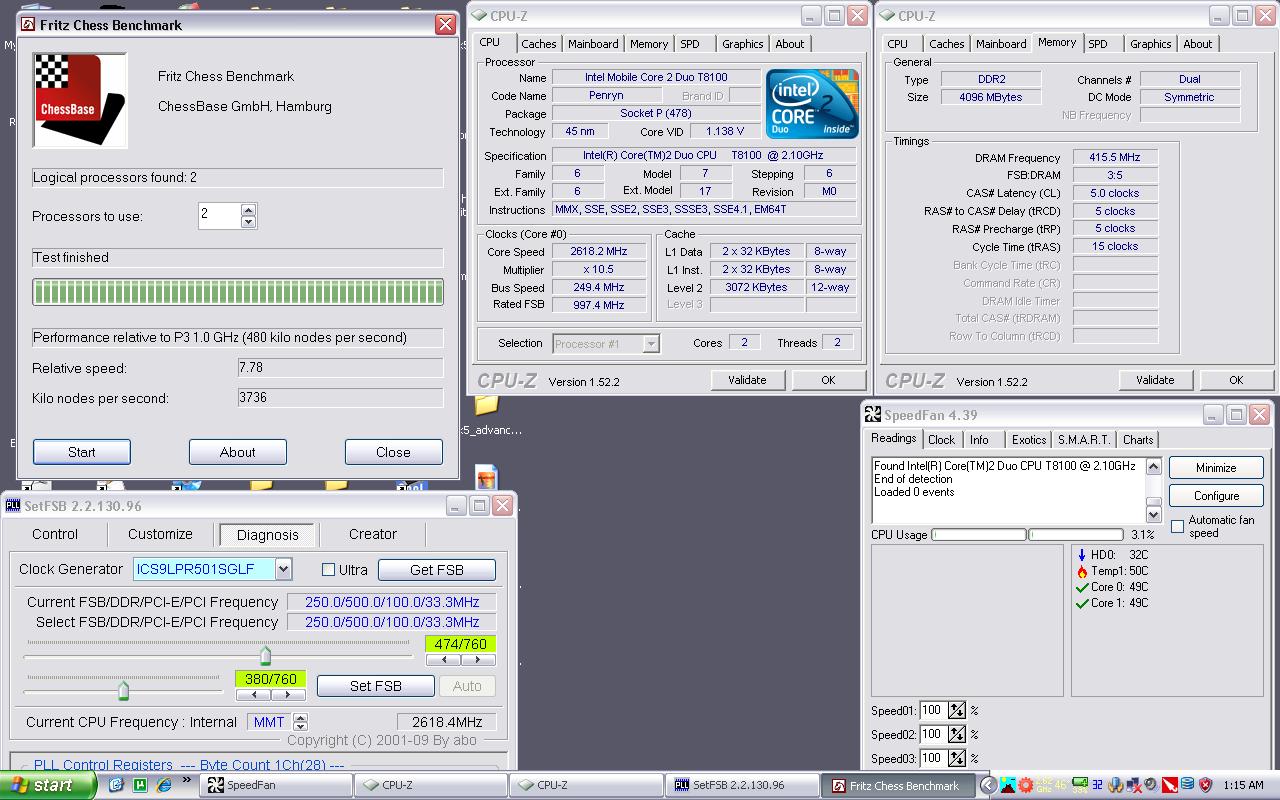This screenshot has height=800, width=1280.
Task: Open the Mainboard tab in processor CPU-Z window
Action: click(x=593, y=44)
